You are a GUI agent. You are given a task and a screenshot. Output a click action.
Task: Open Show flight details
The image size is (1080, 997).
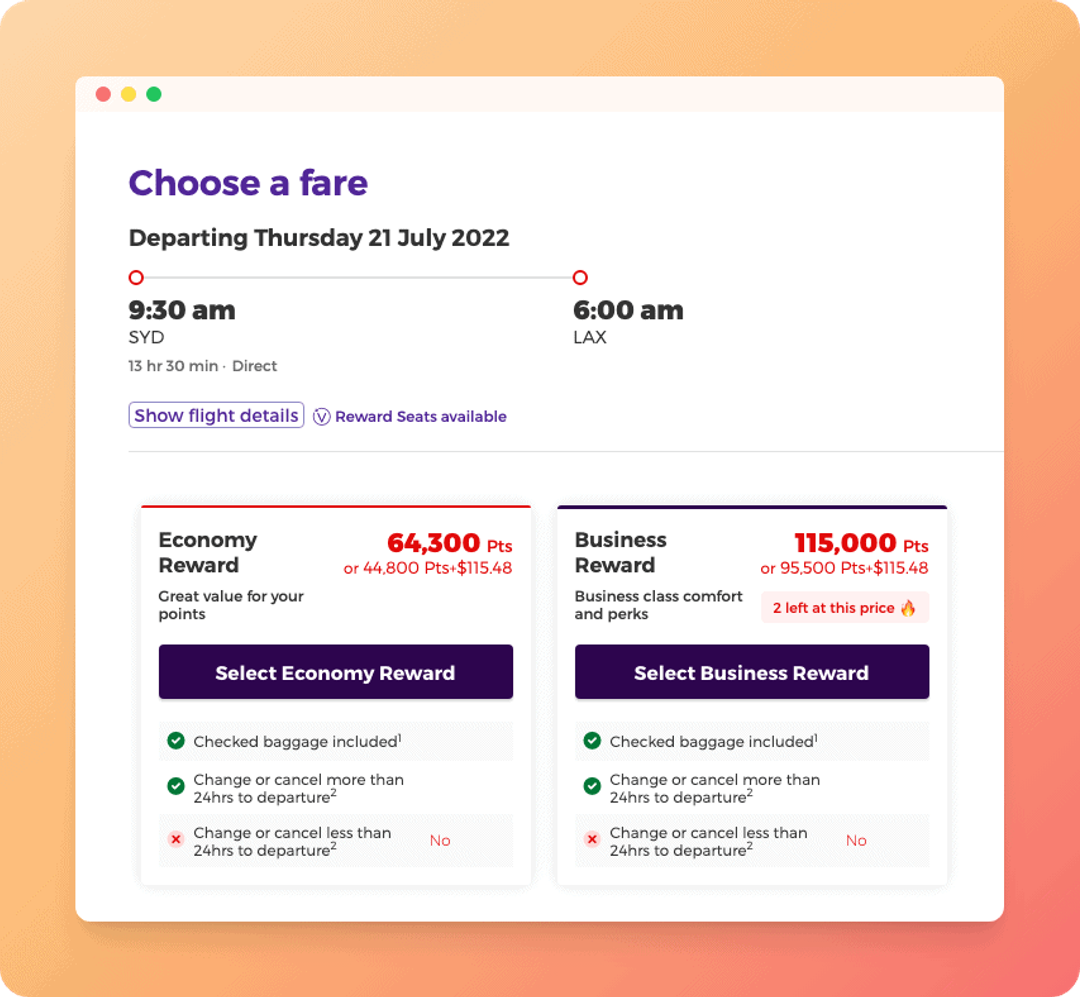pos(215,414)
